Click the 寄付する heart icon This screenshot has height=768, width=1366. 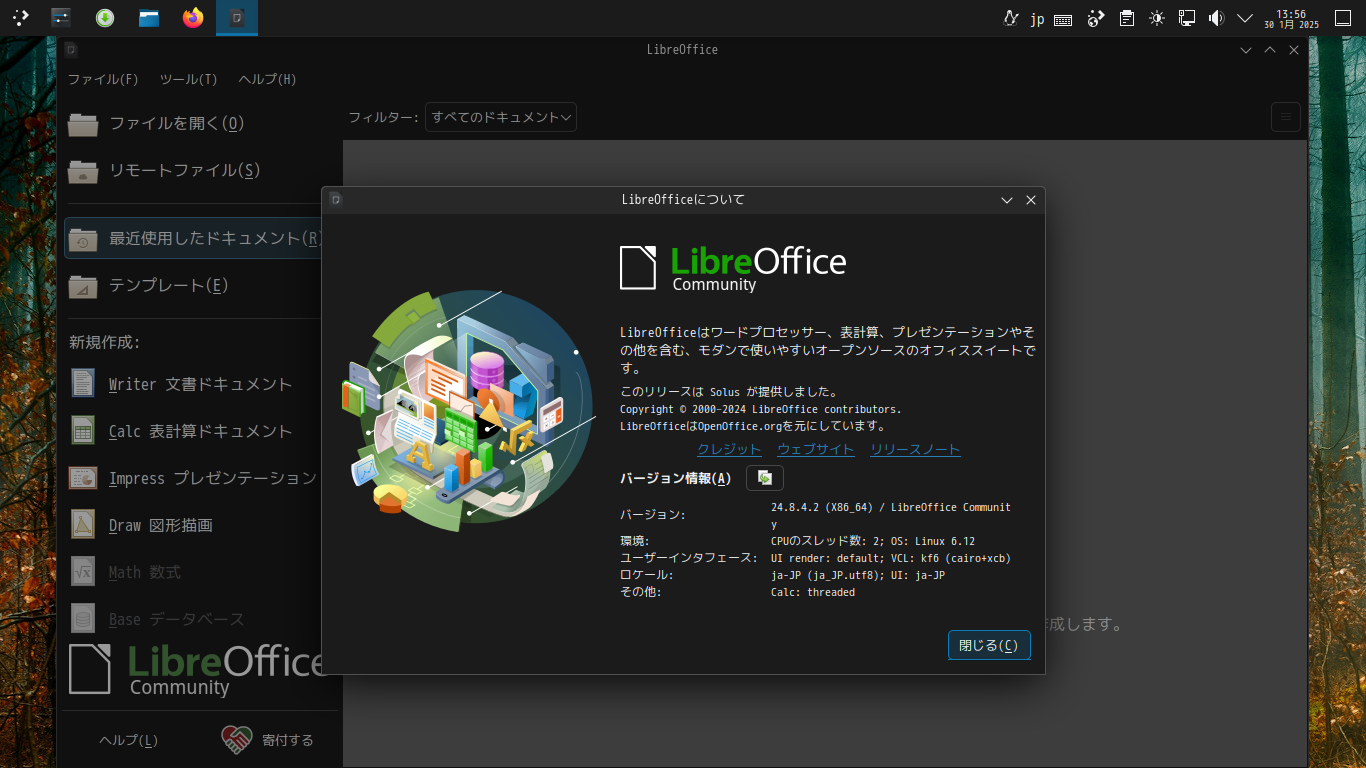(237, 740)
